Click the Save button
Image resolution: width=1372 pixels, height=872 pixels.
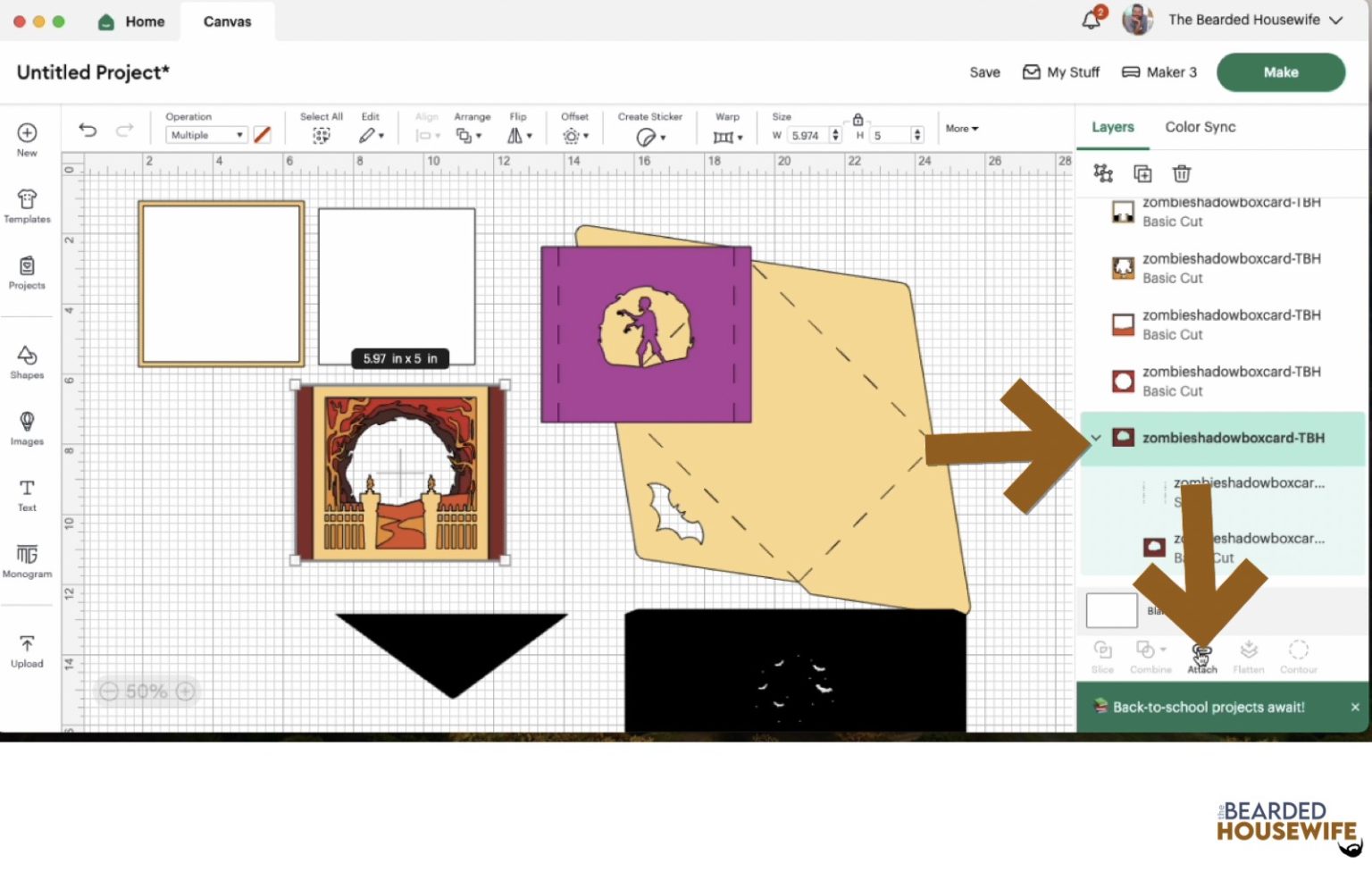coord(984,72)
